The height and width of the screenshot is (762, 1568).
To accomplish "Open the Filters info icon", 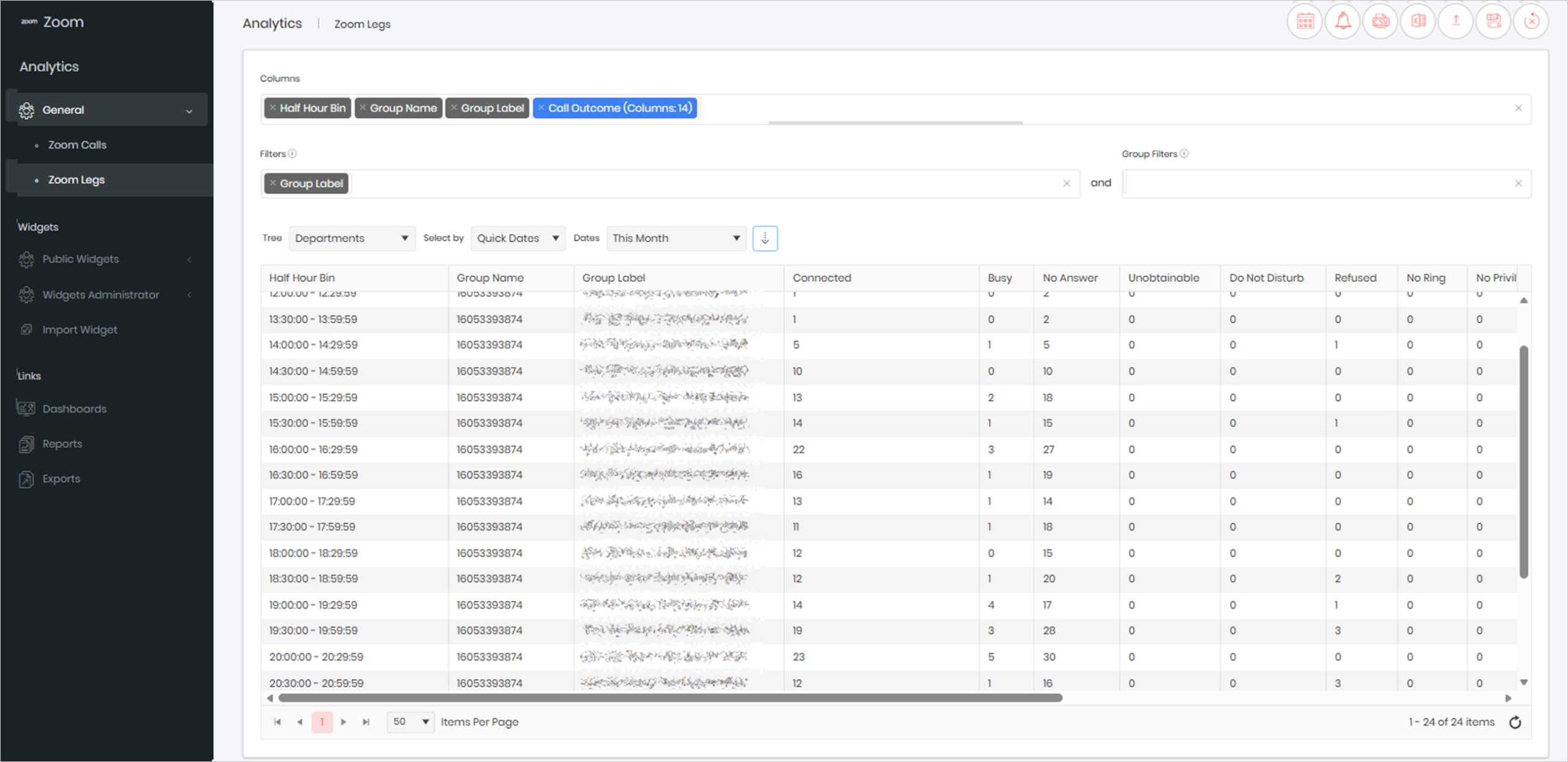I will click(x=293, y=154).
